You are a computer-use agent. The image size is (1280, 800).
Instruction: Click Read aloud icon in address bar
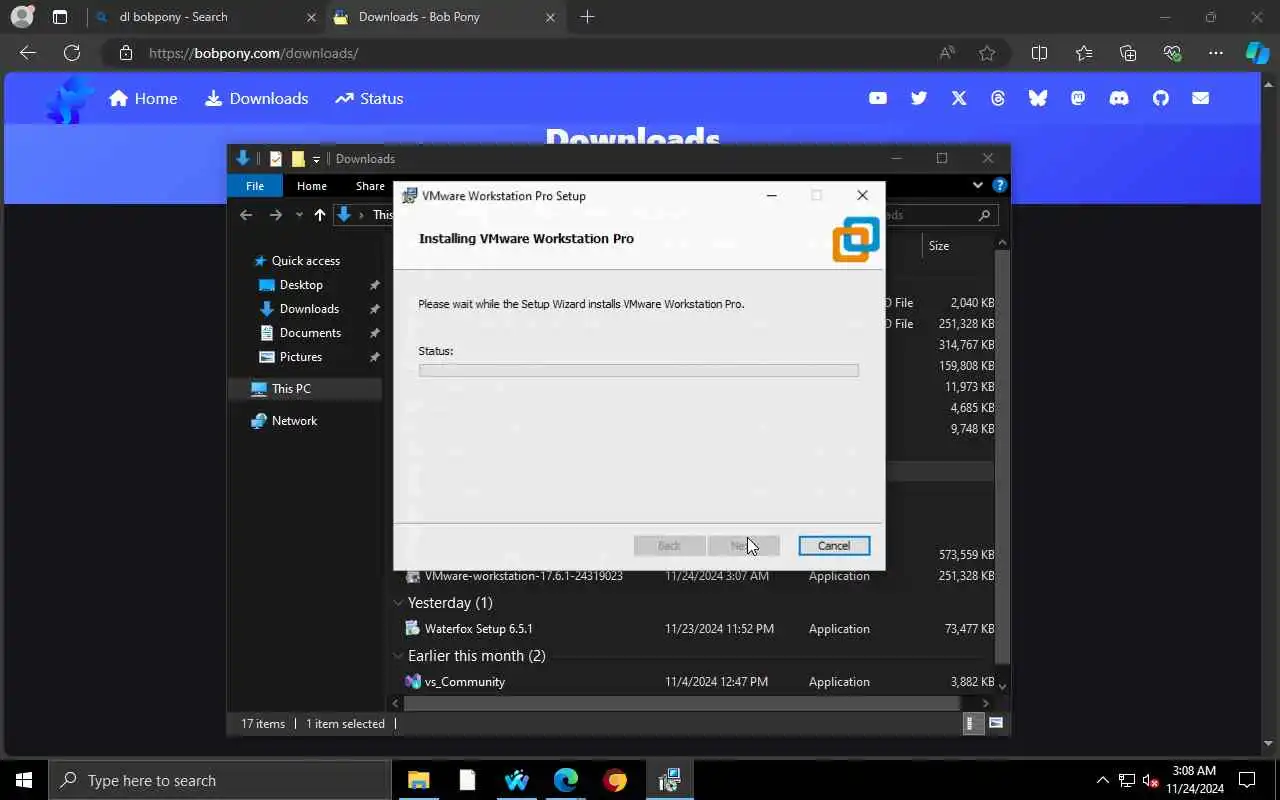point(947,53)
